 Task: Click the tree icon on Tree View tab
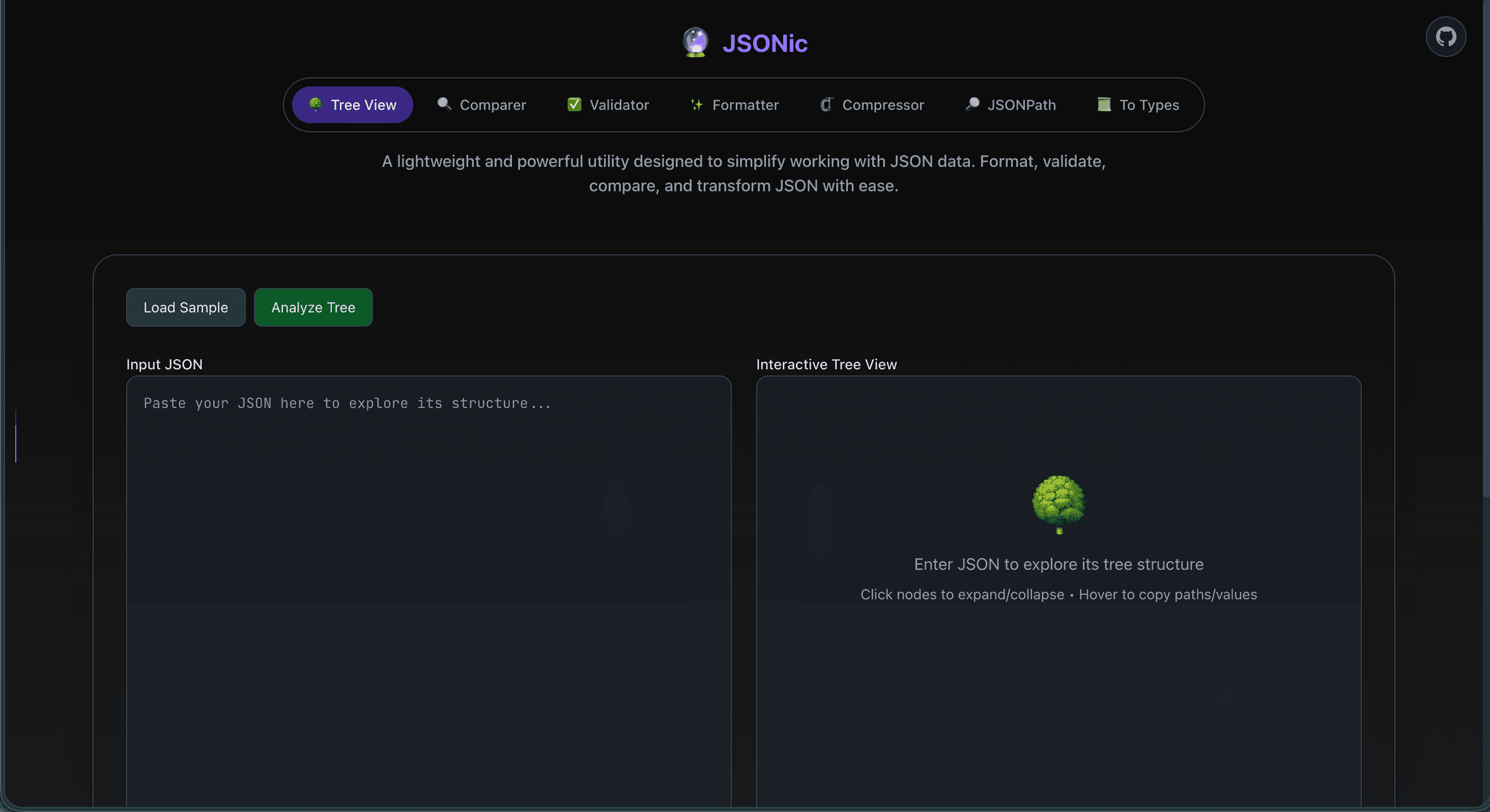(x=315, y=105)
